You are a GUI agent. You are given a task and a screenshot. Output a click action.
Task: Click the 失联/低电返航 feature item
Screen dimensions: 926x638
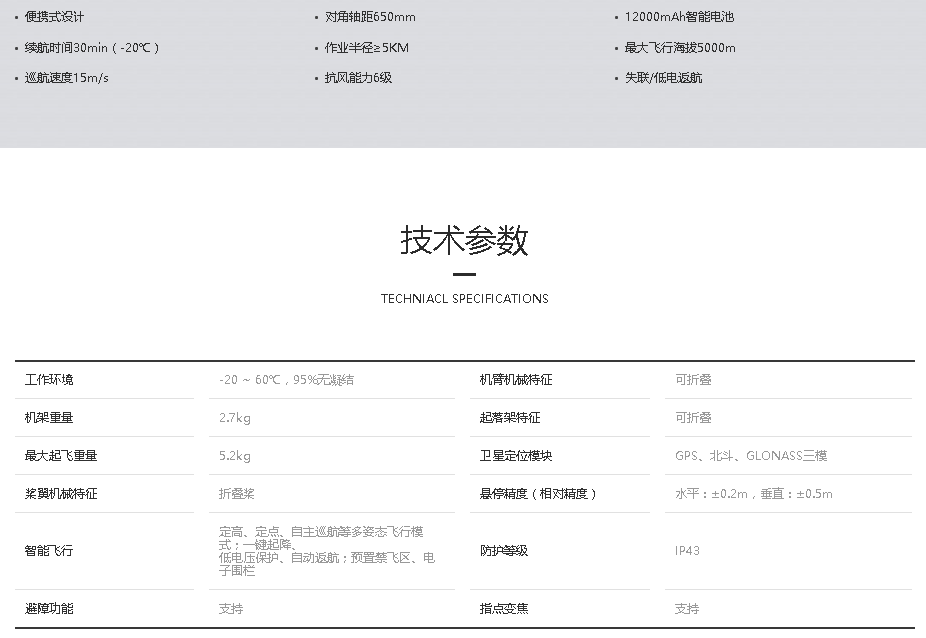point(663,77)
